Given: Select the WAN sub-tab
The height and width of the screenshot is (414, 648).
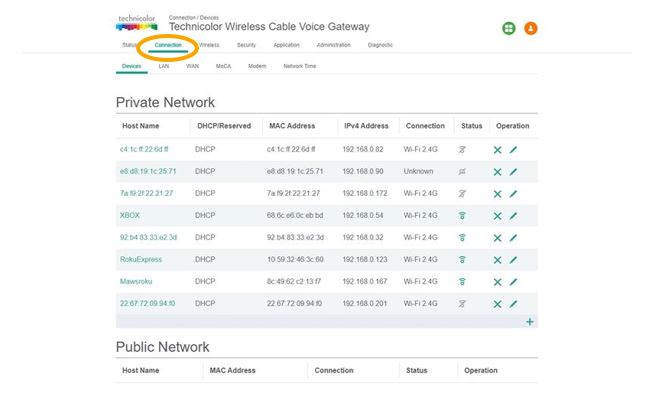Looking at the screenshot, I should [x=191, y=66].
